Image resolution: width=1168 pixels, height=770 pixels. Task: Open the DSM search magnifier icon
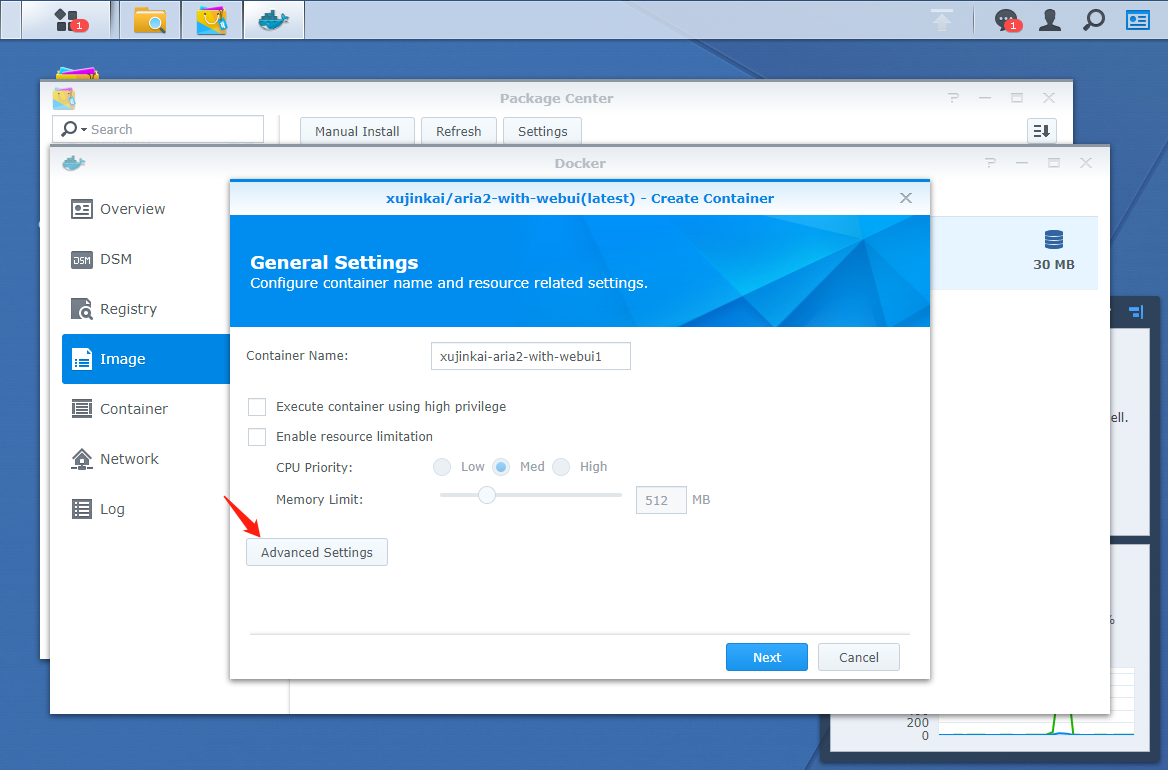click(x=1094, y=20)
